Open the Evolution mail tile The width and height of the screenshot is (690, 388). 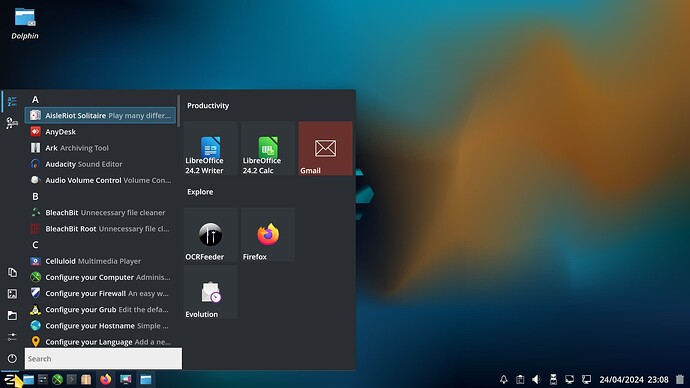[x=210, y=292]
